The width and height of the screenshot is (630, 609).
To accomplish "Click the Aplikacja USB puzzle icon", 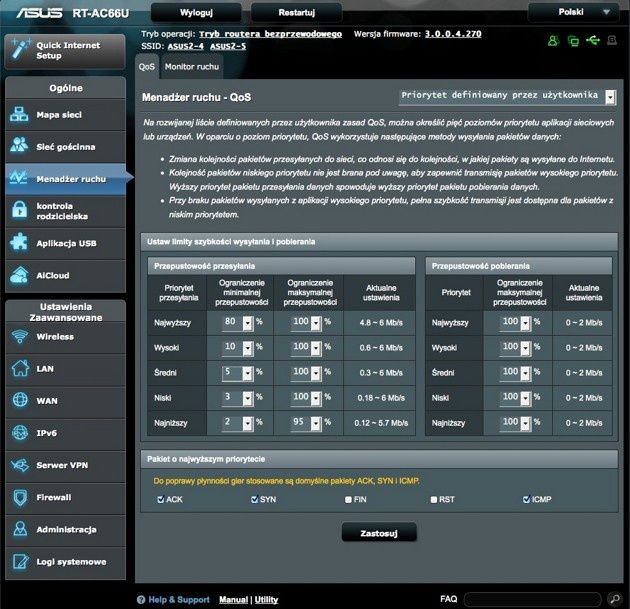I will tap(19, 242).
